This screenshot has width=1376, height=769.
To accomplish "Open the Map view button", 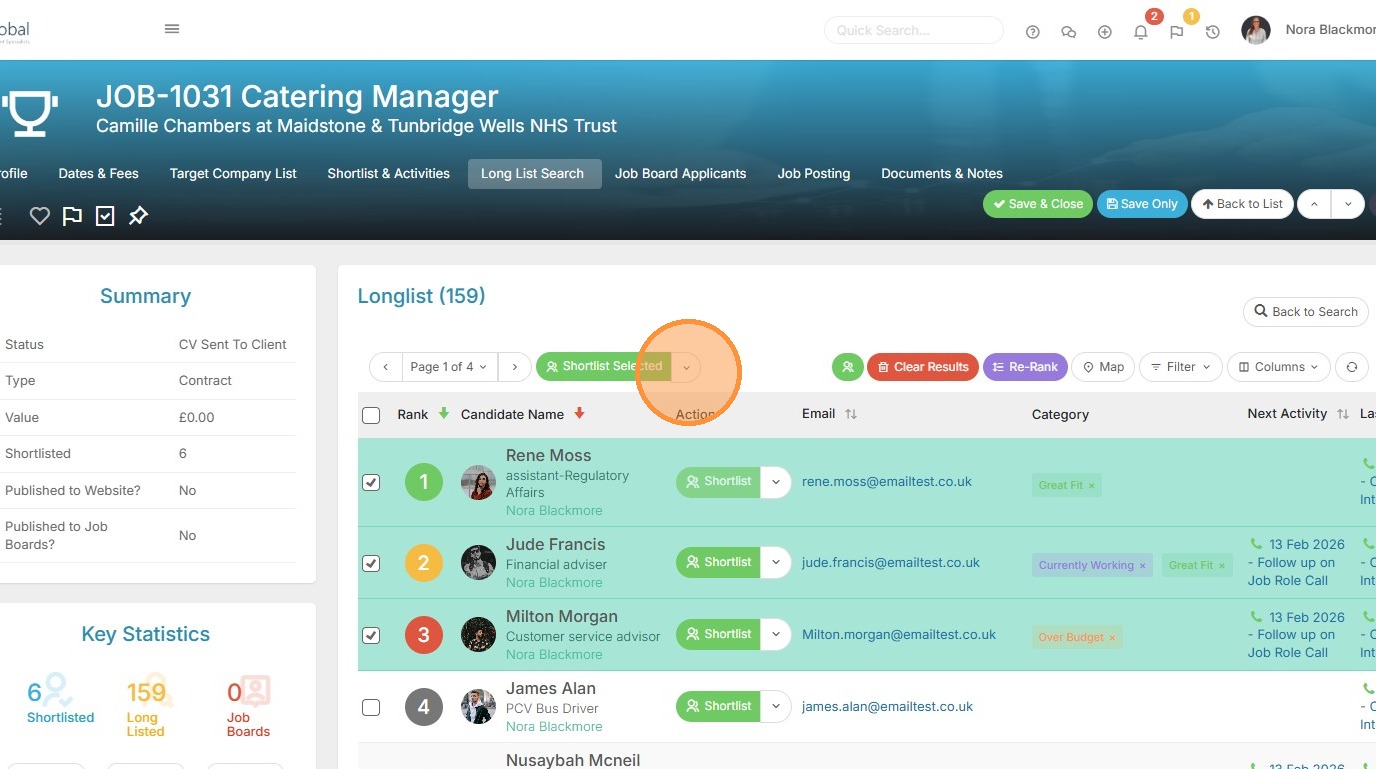I will (1103, 367).
